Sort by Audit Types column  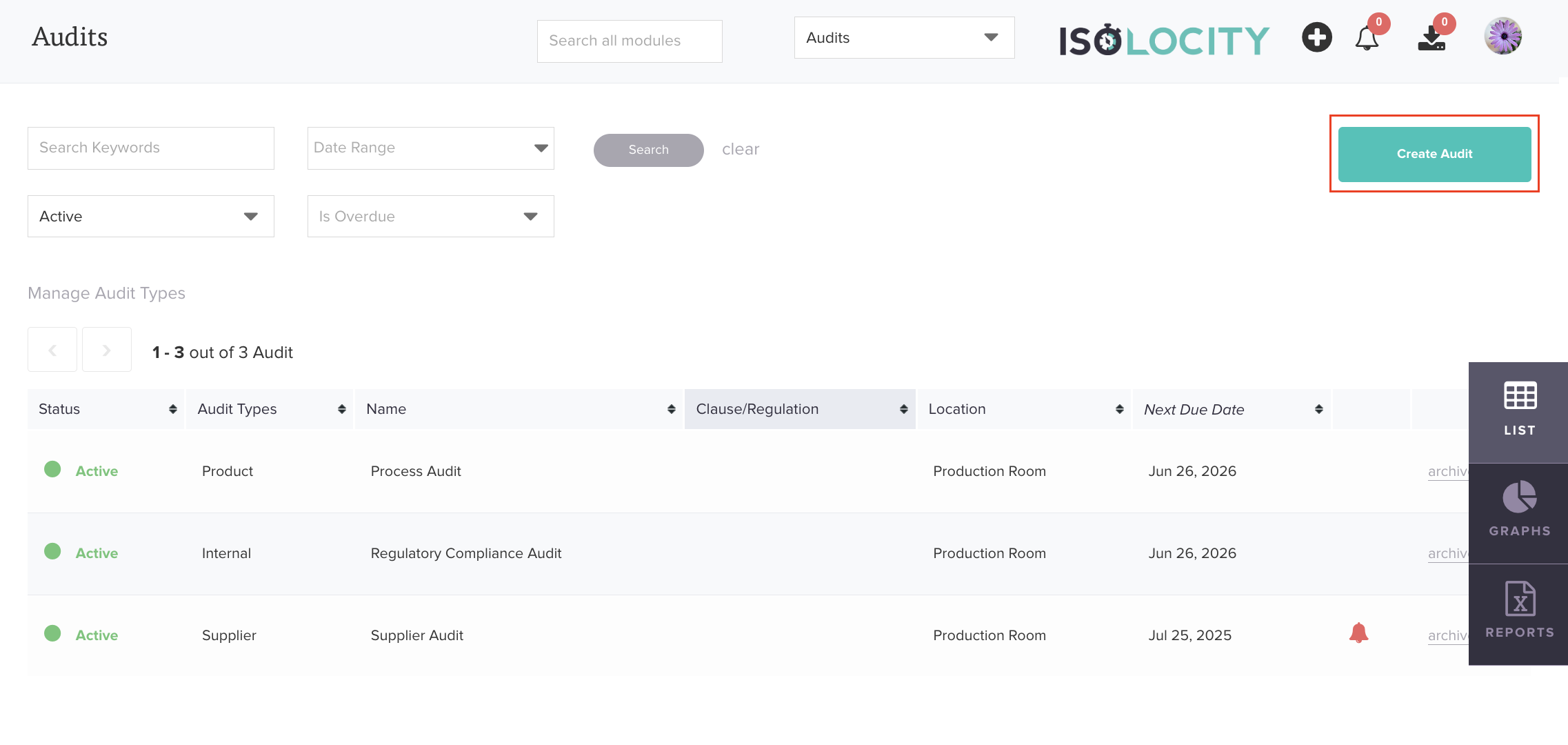point(341,410)
